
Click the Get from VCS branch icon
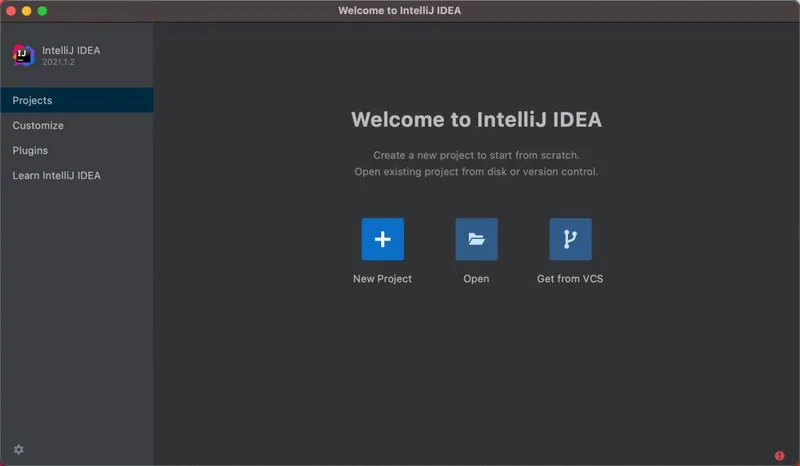(570, 239)
